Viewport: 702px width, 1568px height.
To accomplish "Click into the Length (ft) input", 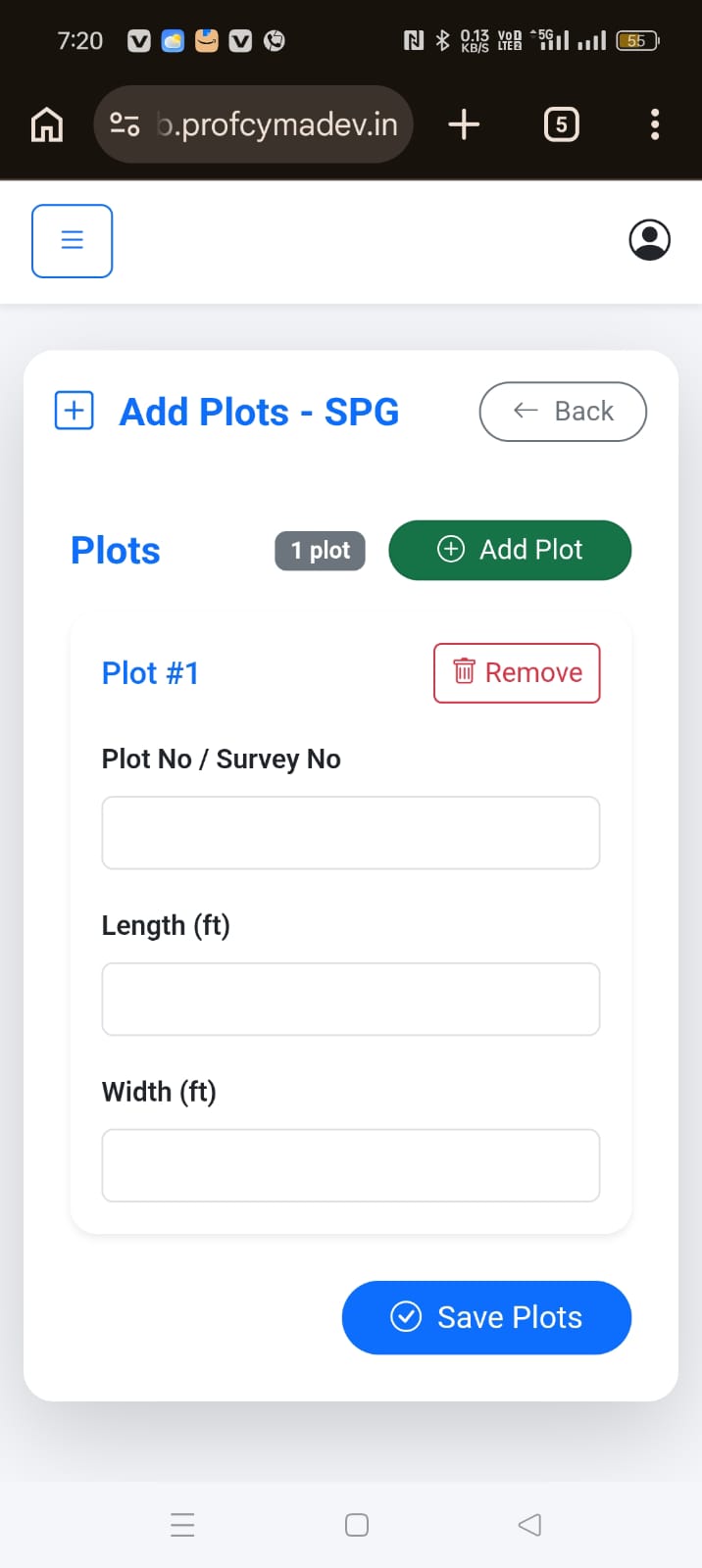I will pos(351,1000).
